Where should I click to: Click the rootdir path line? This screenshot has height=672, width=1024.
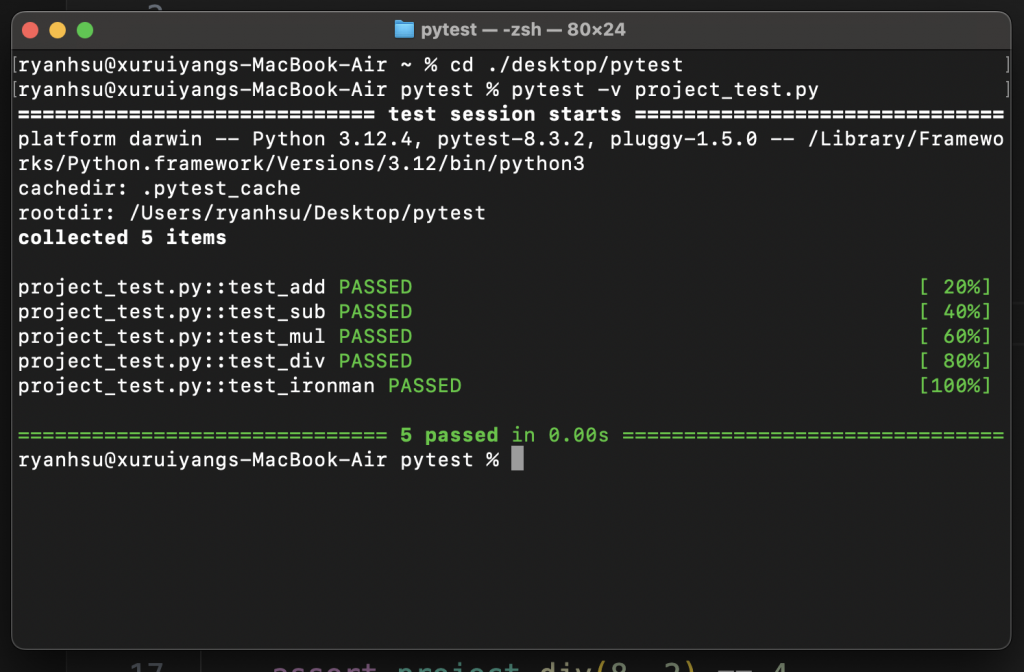click(x=251, y=213)
